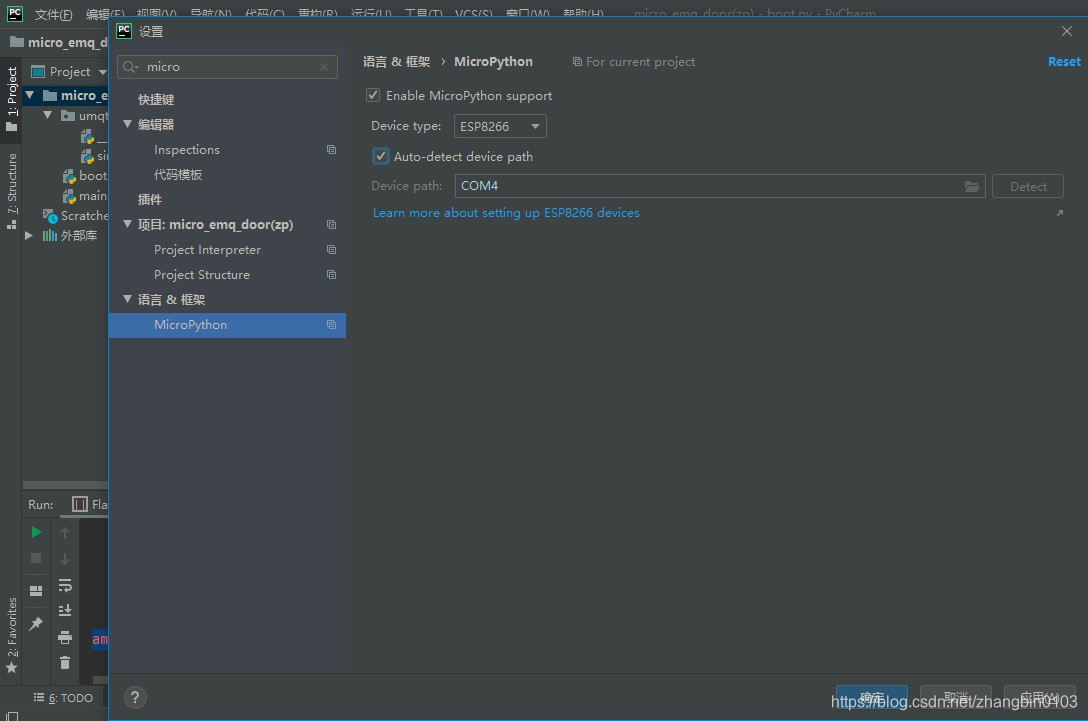Open the 1: Project tool window tab
The image size is (1088, 721).
pyautogui.click(x=12, y=99)
